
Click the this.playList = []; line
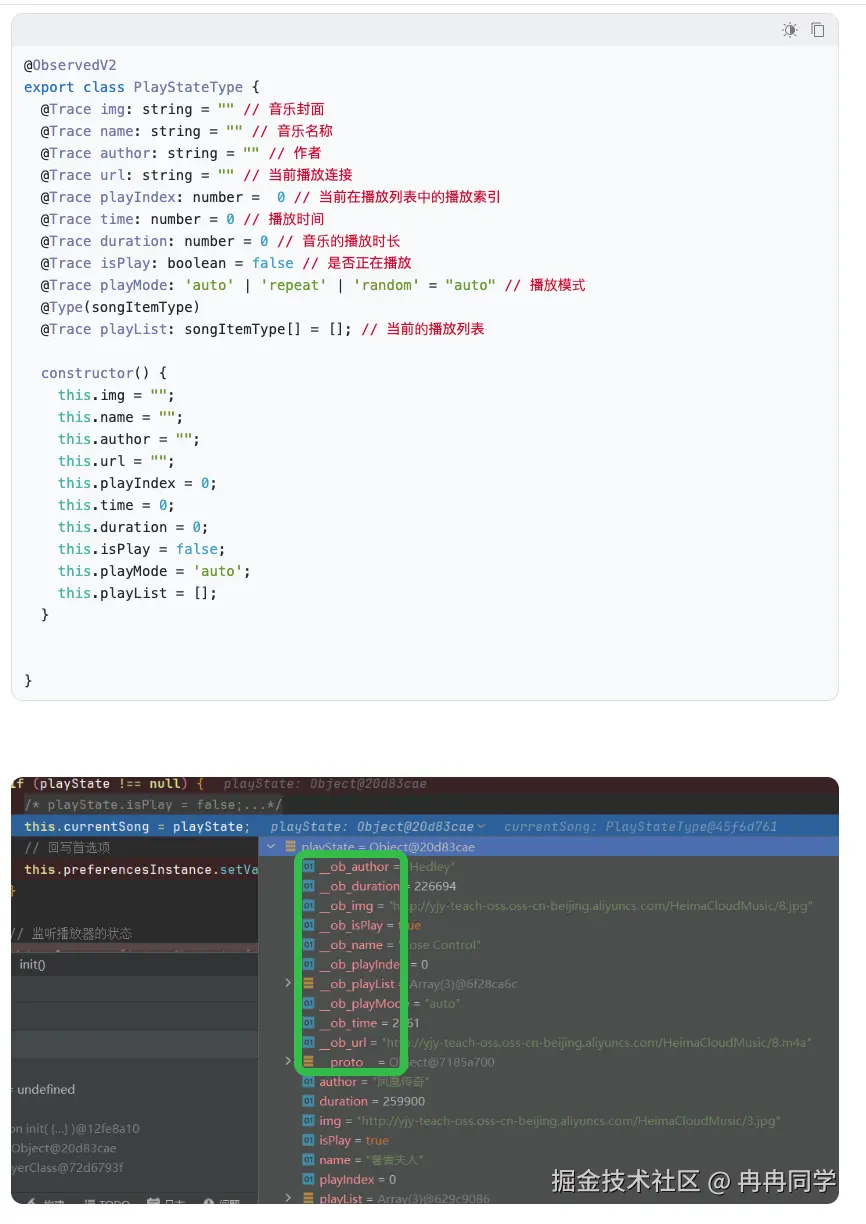(x=137, y=593)
